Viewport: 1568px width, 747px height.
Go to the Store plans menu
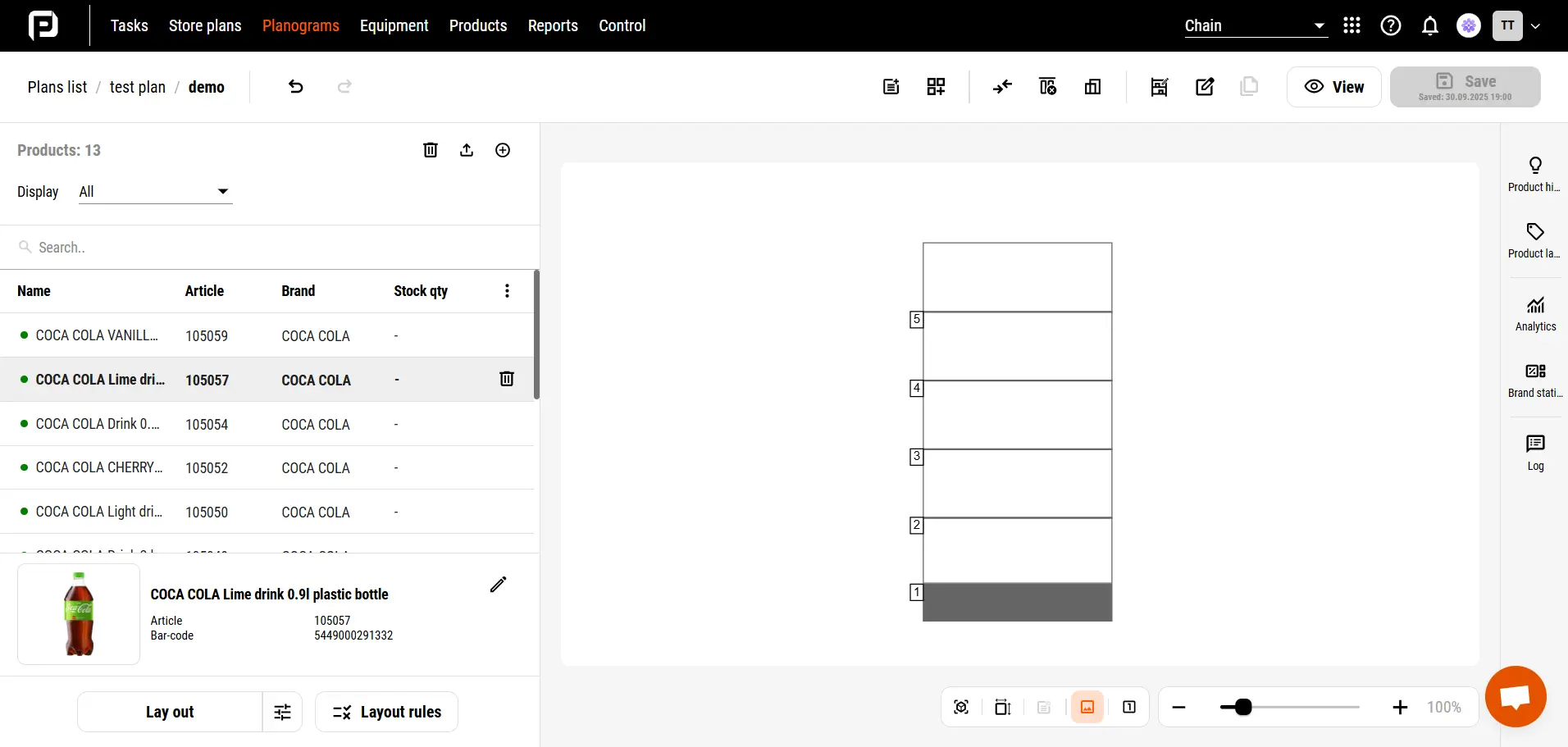coord(205,26)
